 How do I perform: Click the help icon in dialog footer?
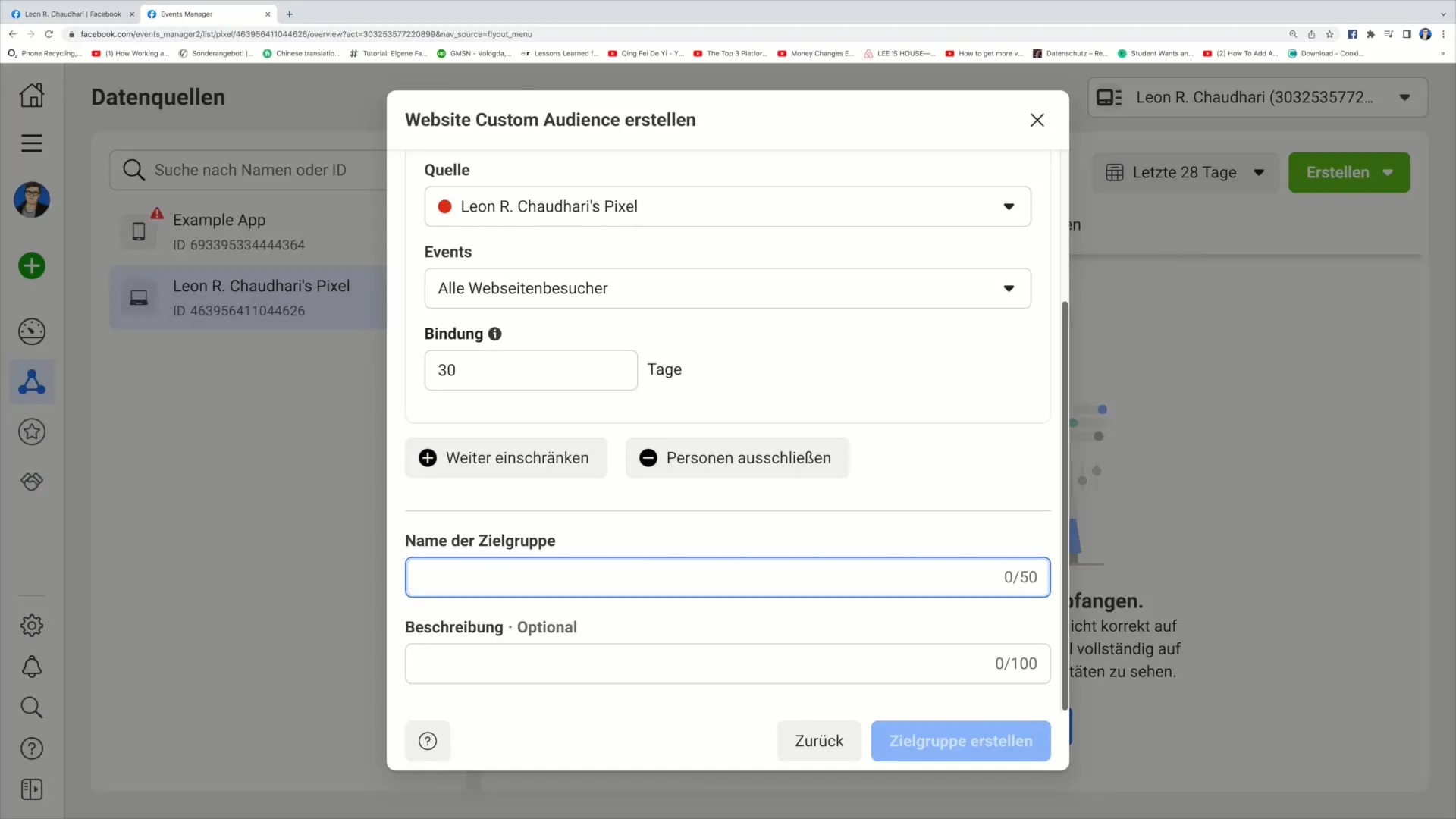coord(428,741)
